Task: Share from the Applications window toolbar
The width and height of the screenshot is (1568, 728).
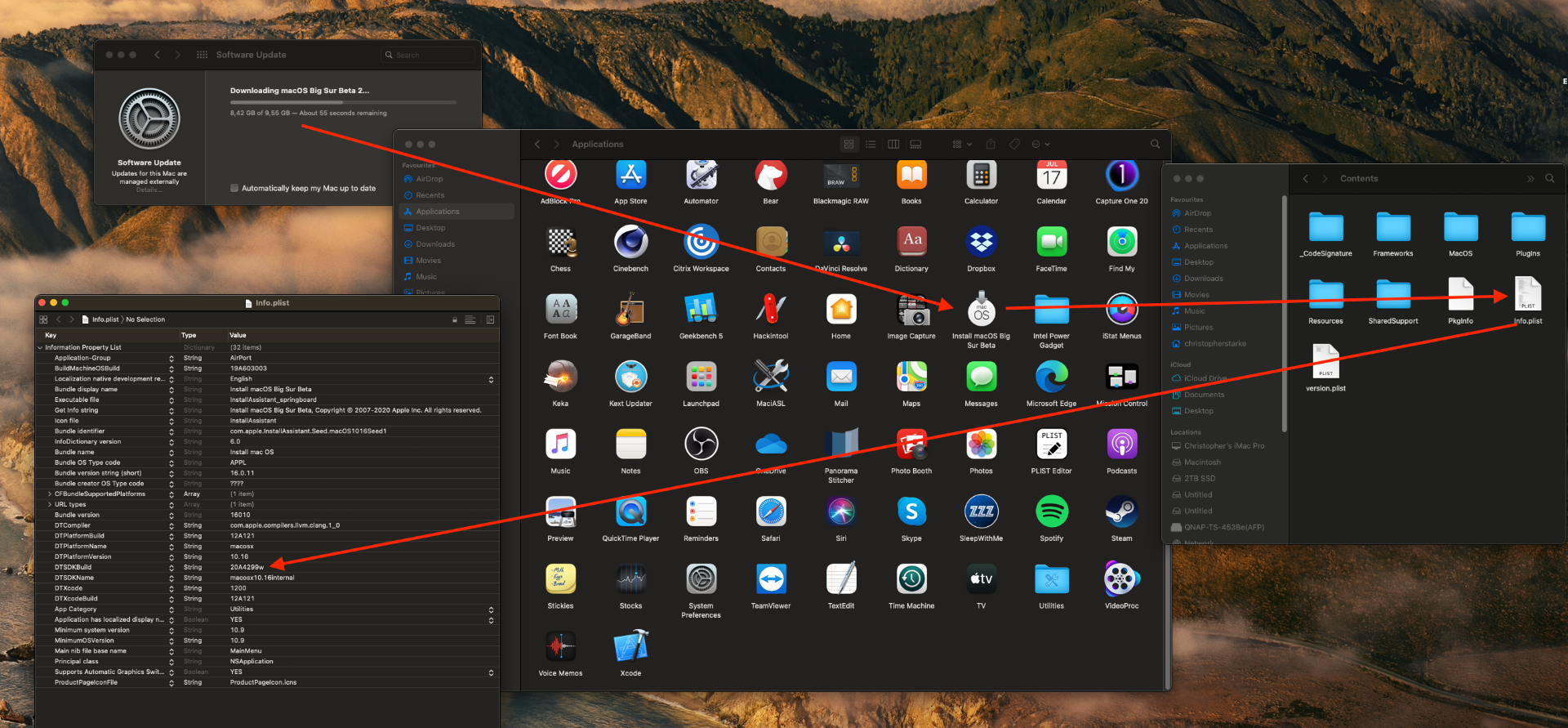Action: [991, 145]
